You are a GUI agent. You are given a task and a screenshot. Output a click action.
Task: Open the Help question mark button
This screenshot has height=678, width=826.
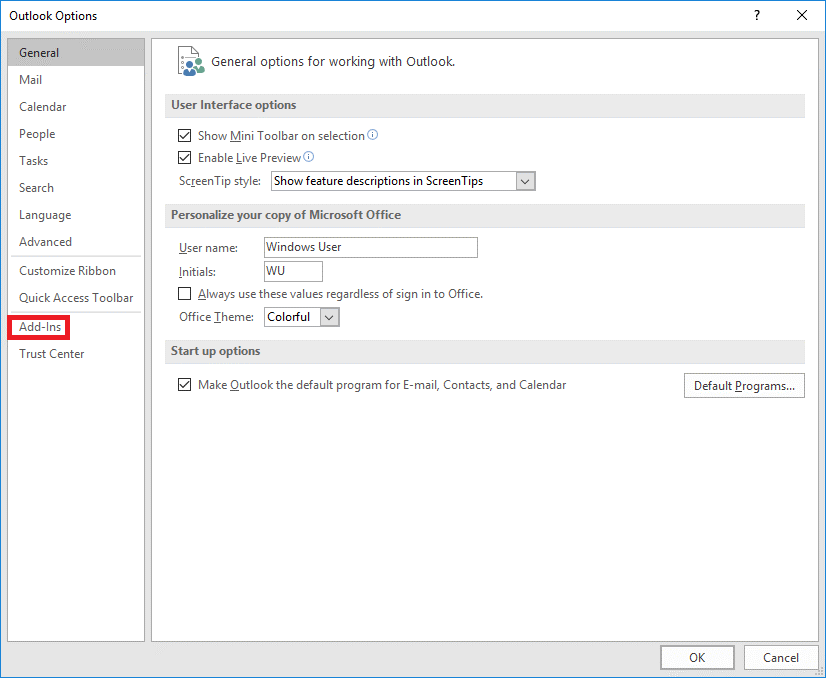click(756, 15)
